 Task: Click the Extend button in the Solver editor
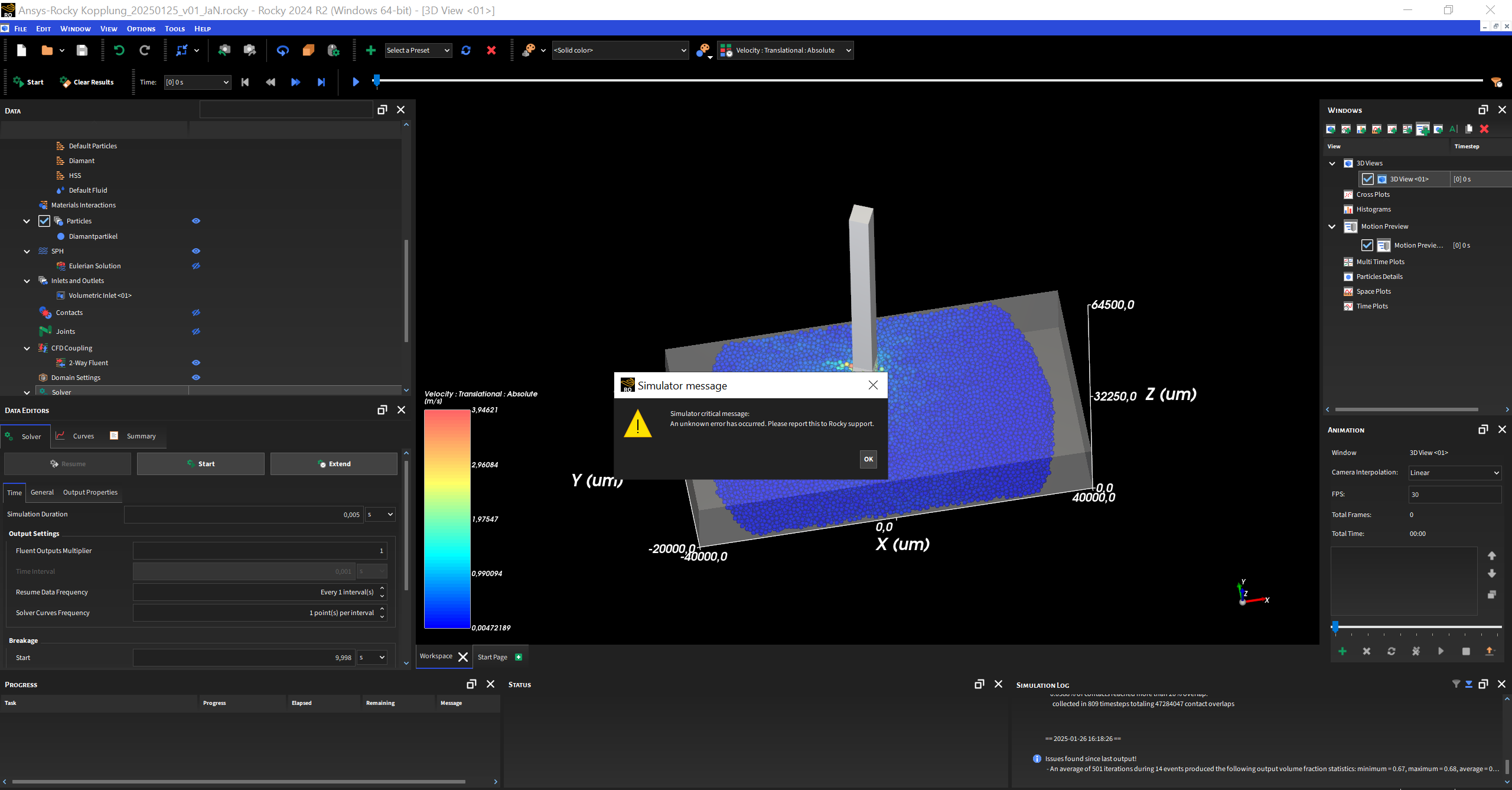(334, 464)
